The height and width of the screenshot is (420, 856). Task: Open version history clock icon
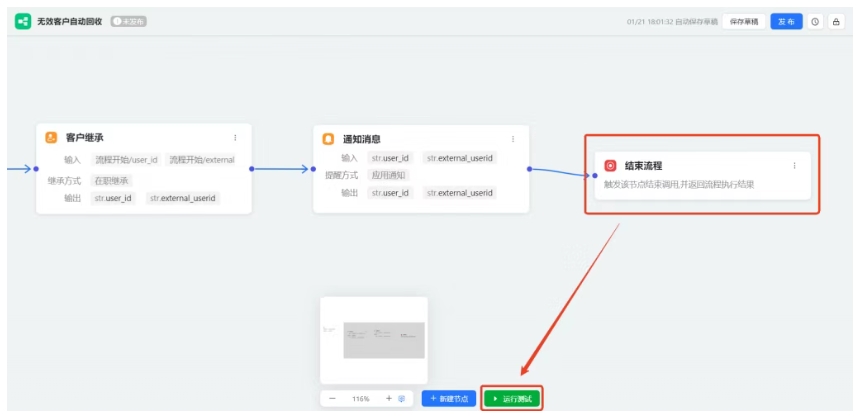tap(815, 21)
